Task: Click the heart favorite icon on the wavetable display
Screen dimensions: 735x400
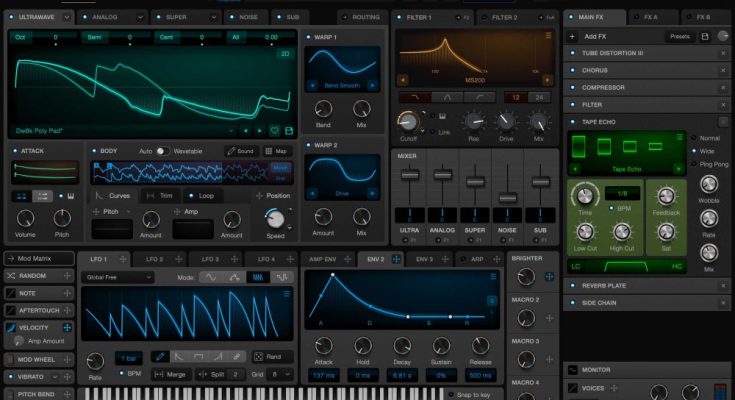Action: click(275, 130)
